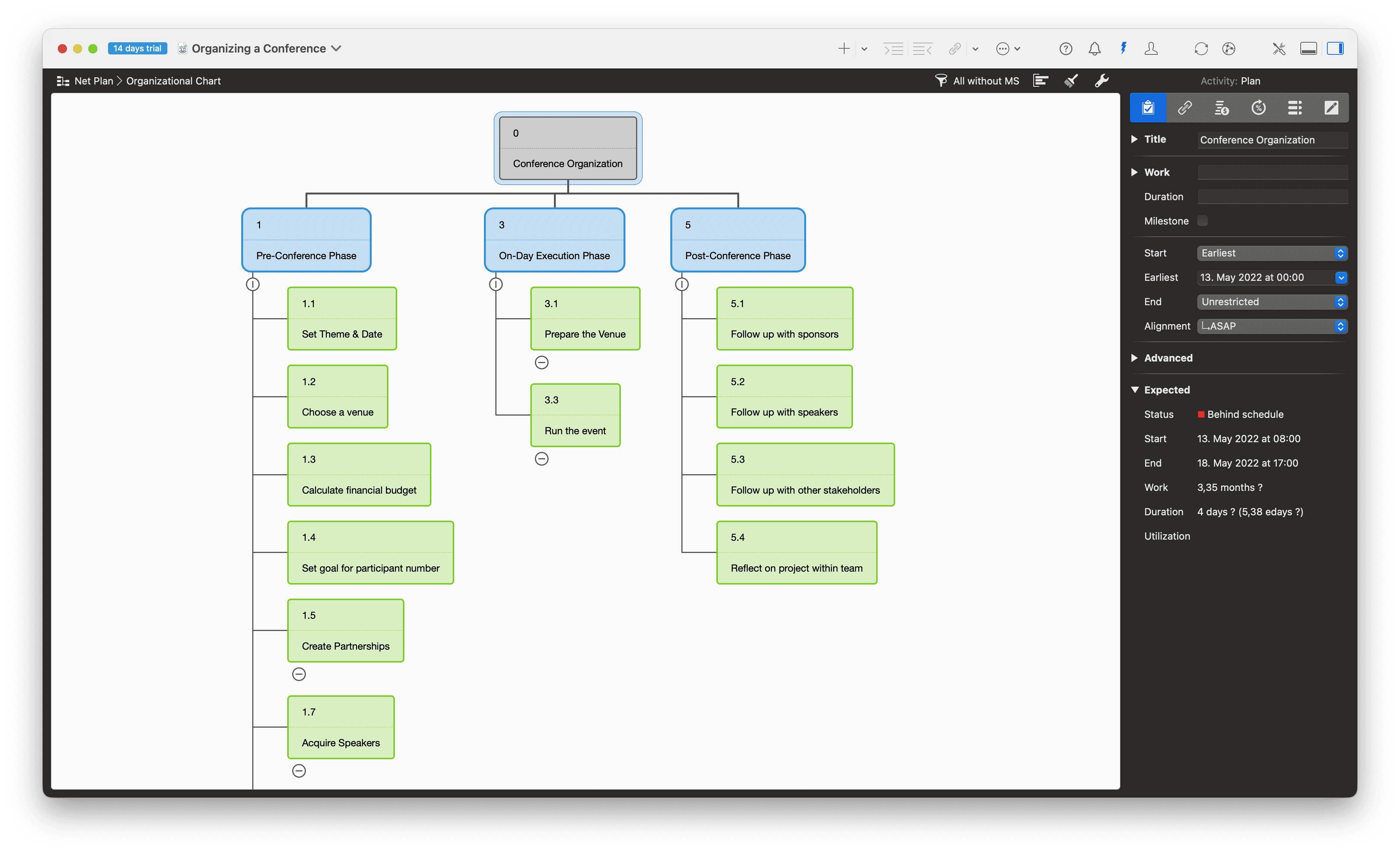The height and width of the screenshot is (854, 1400).
Task: Click the indent toolbar icon
Action: click(x=893, y=49)
